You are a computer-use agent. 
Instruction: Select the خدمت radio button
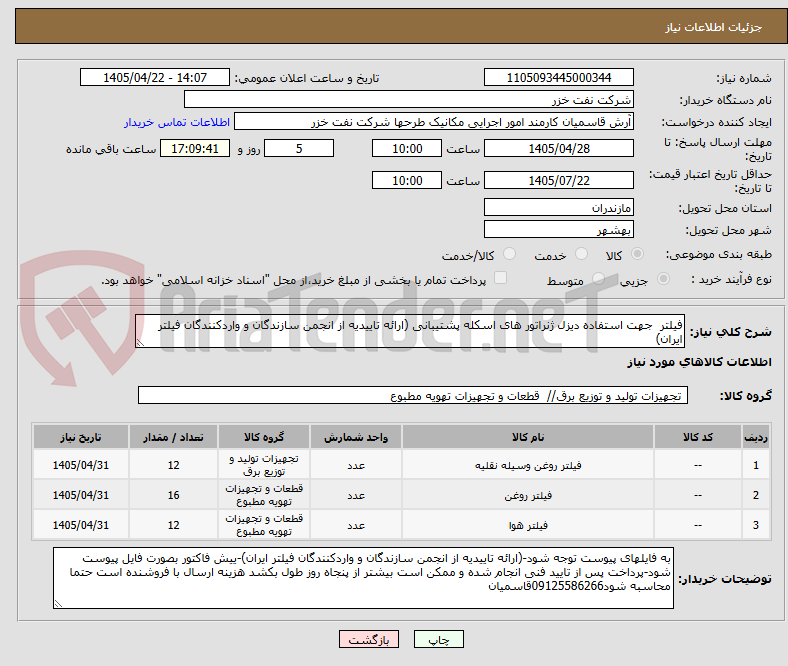581,254
